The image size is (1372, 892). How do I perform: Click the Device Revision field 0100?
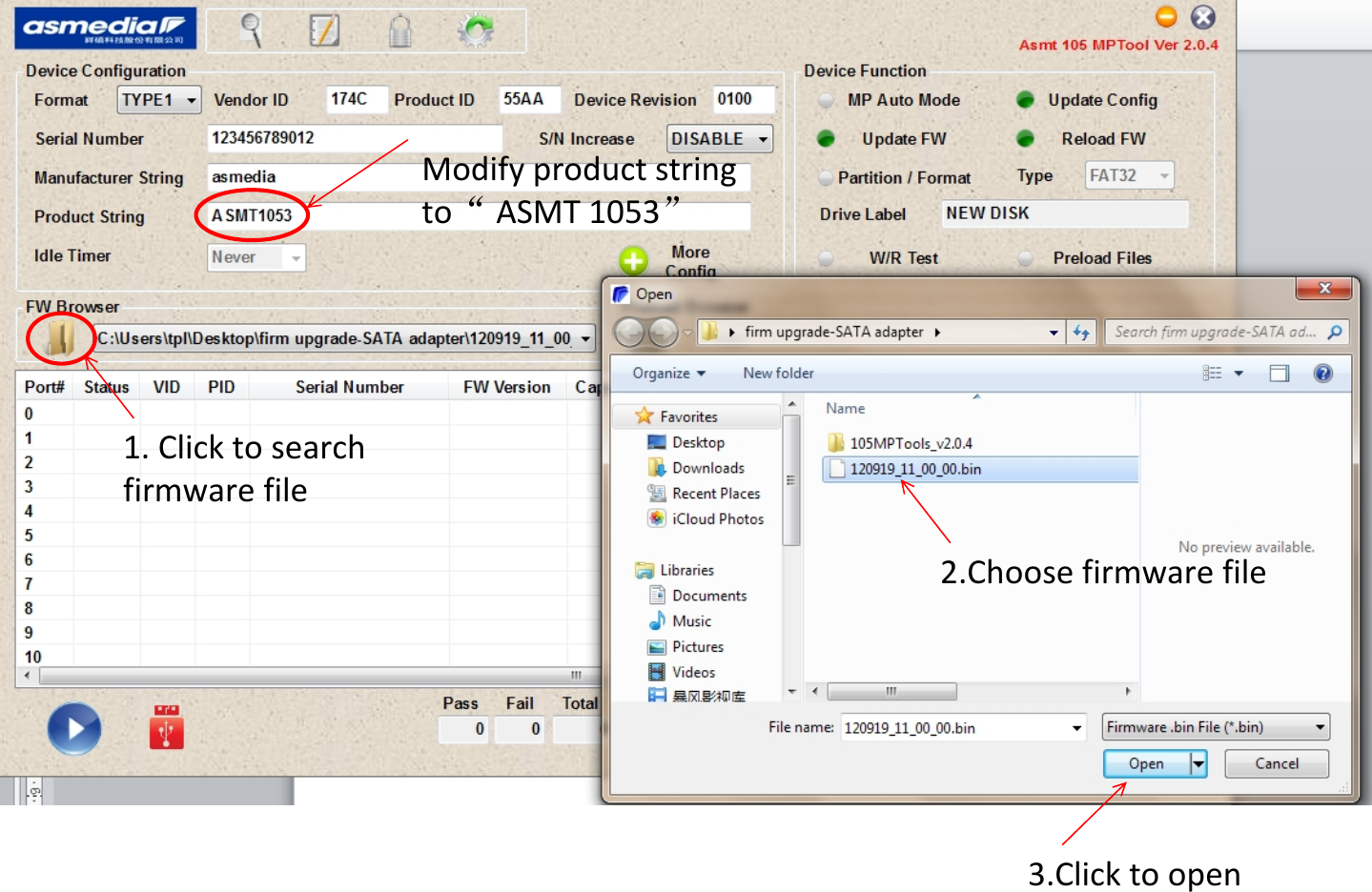(x=744, y=99)
